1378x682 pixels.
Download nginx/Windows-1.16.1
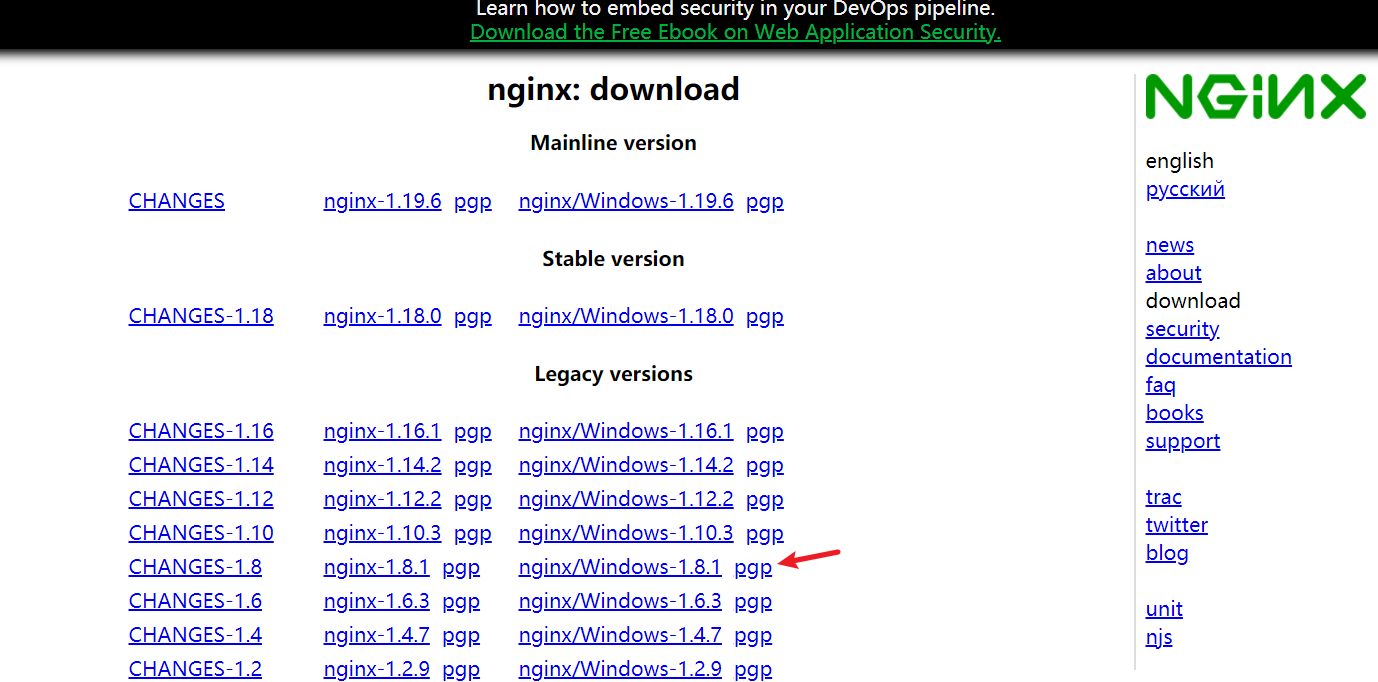click(x=626, y=431)
